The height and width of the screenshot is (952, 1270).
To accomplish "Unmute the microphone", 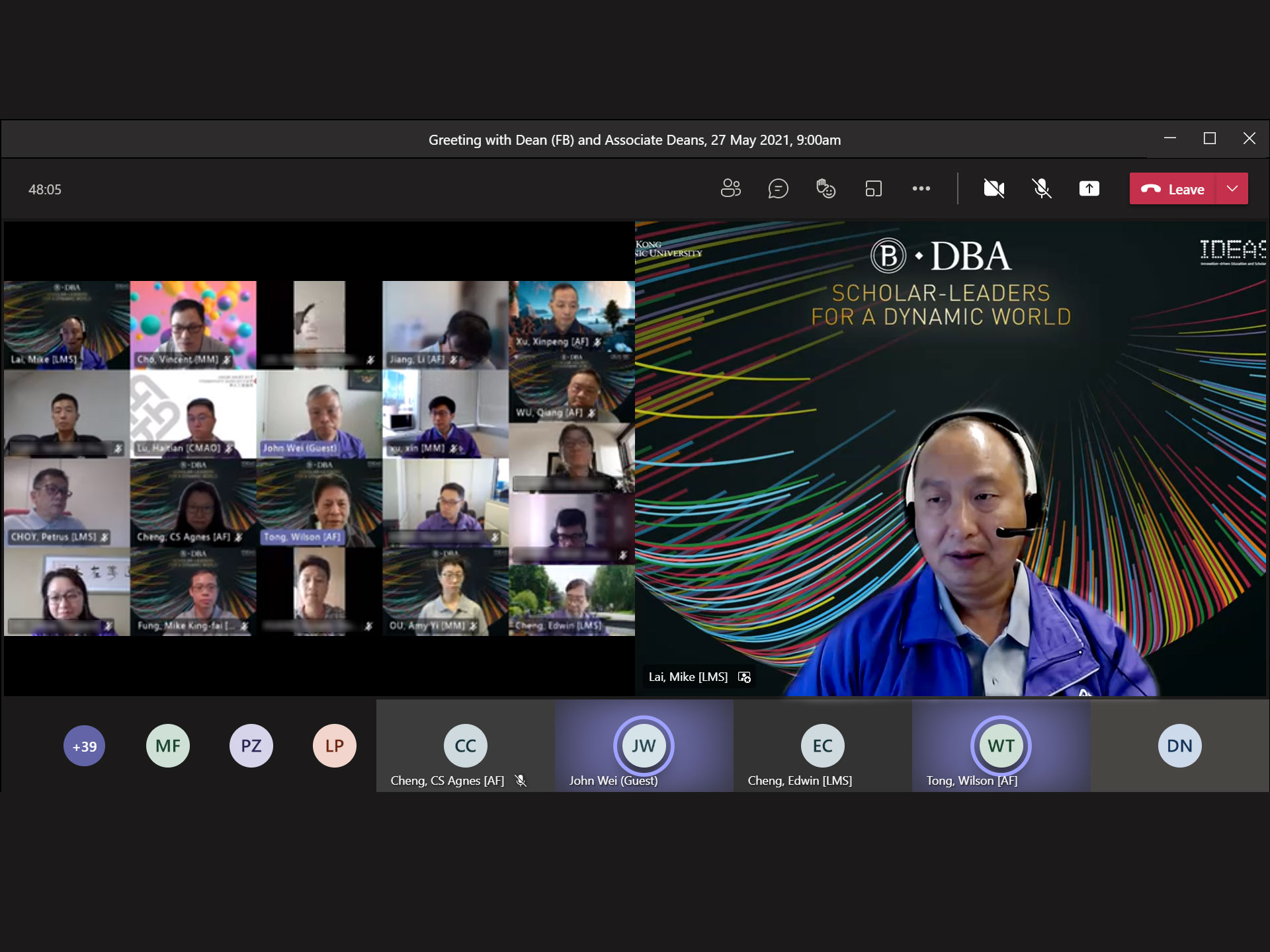I will coord(1041,189).
